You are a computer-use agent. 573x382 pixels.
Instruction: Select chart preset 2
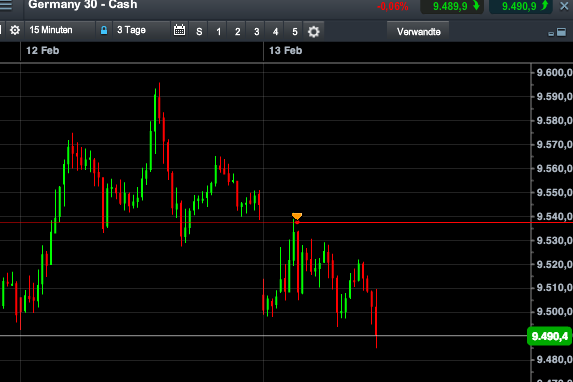[x=238, y=31]
